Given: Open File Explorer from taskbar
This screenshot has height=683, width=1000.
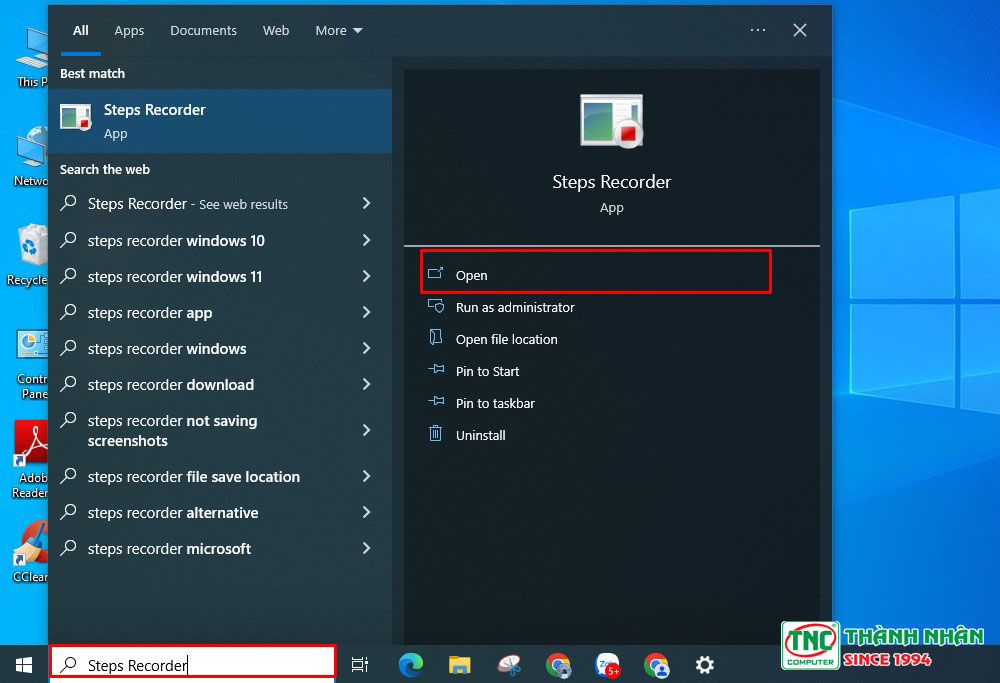Looking at the screenshot, I should tap(459, 665).
